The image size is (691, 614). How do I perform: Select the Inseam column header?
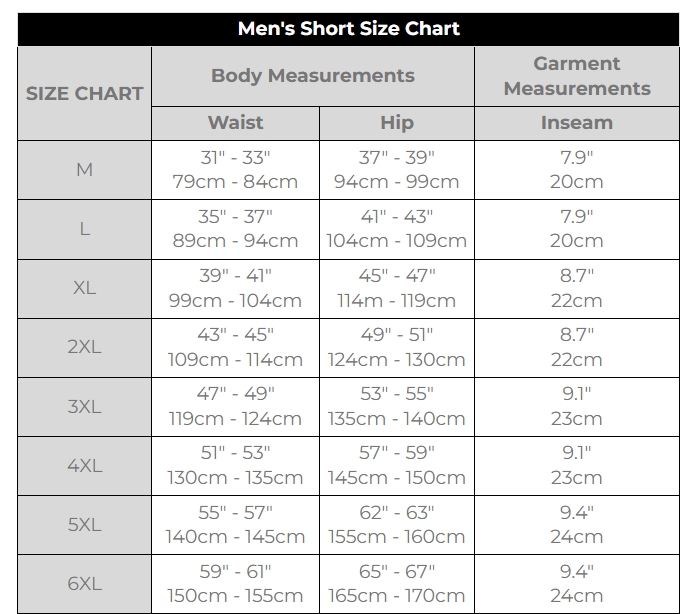click(577, 123)
